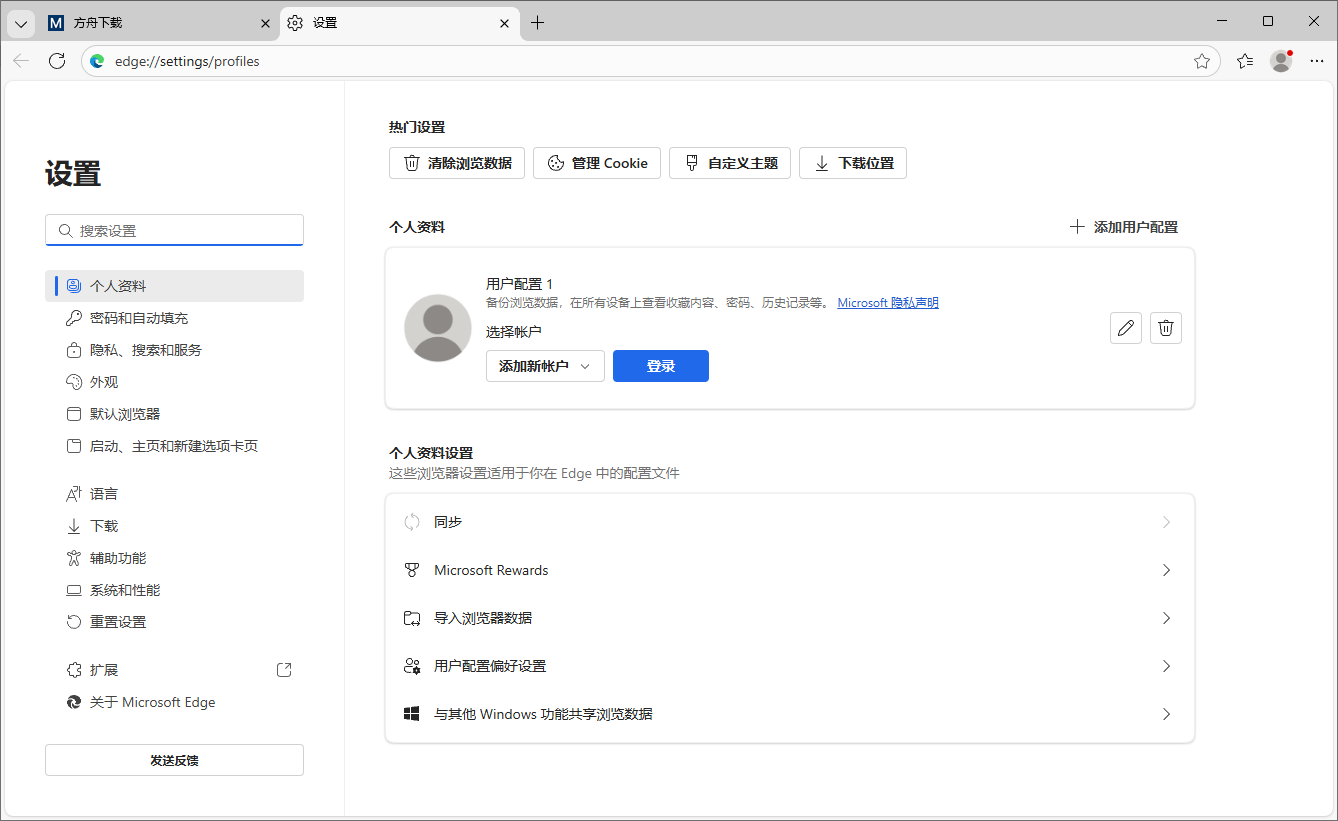Click the page refresh icon
This screenshot has height=821, width=1338.
[x=57, y=60]
